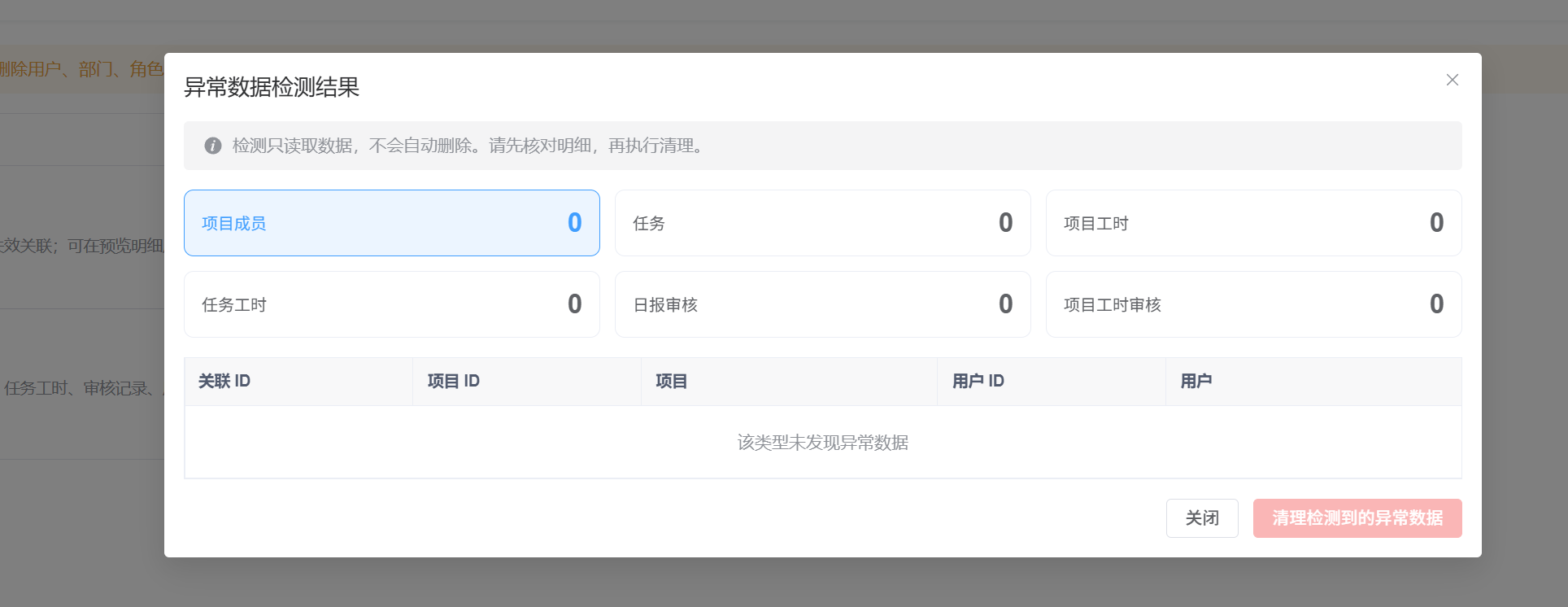Click the 项目 ID column header
Image resolution: width=1568 pixels, height=607 pixels.
[527, 381]
